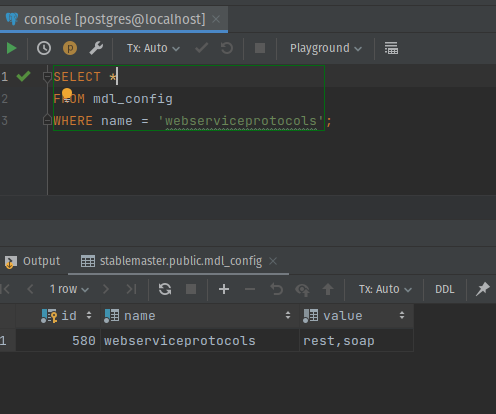Screen dimensions: 496x414
Task: Collapse SQL statement fold marker at SELECT
Action: (x=47, y=77)
